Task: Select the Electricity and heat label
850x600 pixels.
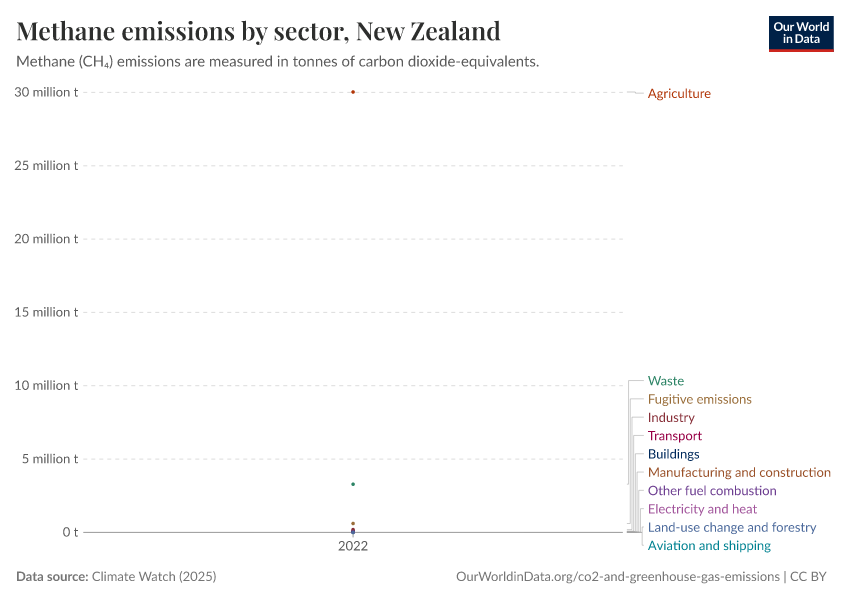Action: [x=702, y=509]
